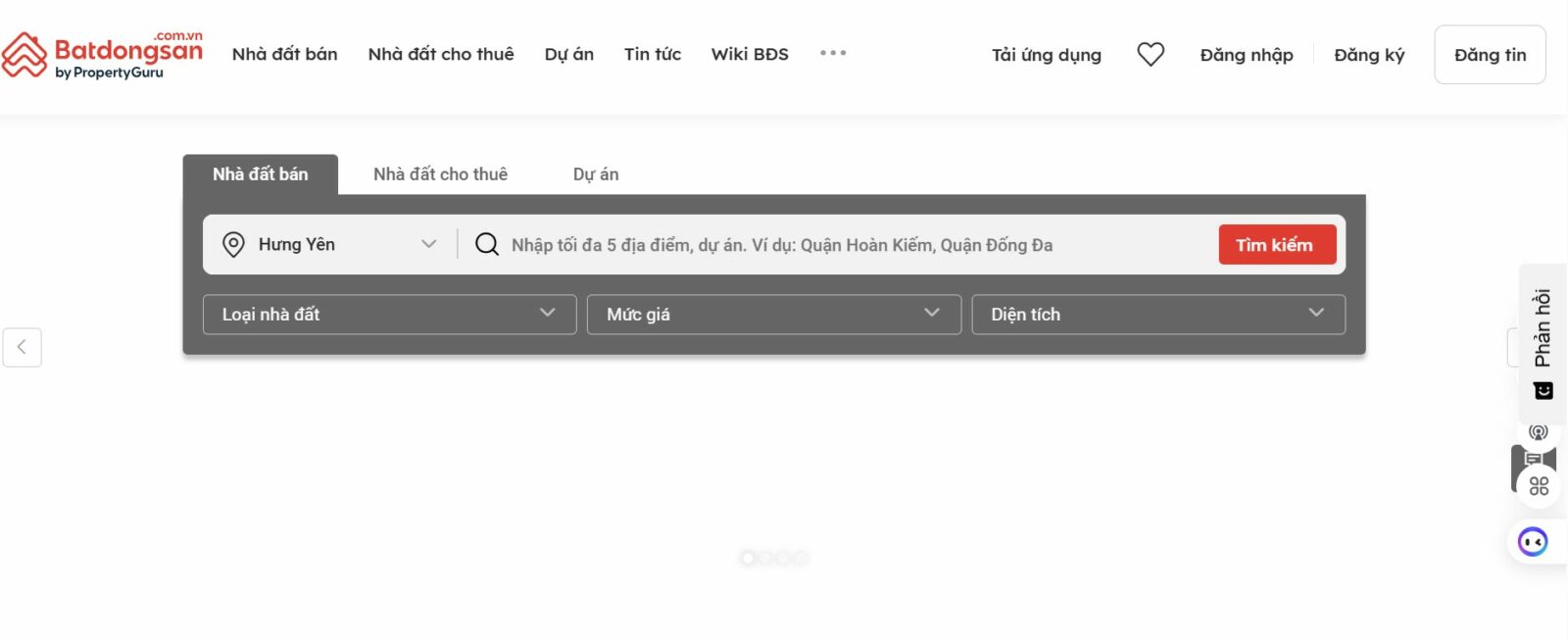This screenshot has width=1568, height=640.
Task: Open the three-dots more menu
Action: (833, 53)
